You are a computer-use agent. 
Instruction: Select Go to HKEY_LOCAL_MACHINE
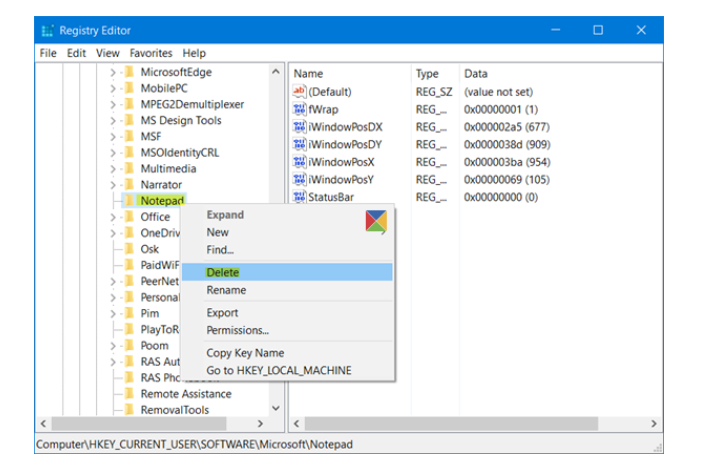point(287,370)
